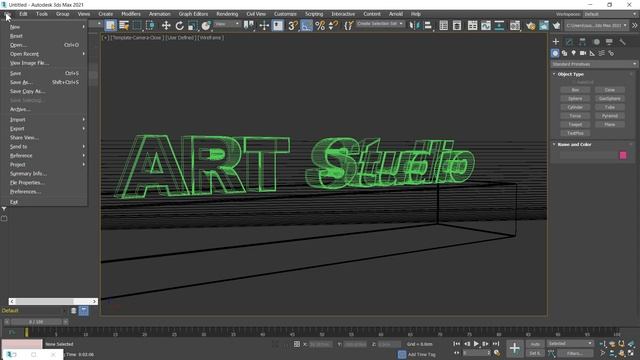This screenshot has height=360, width=640.
Task: Toggle the Layer Explorer
Action: pyautogui.click(x=457, y=26)
